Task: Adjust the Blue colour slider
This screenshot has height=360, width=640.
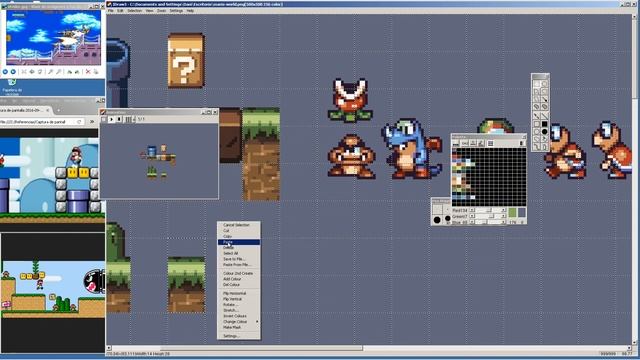Action: point(488,222)
